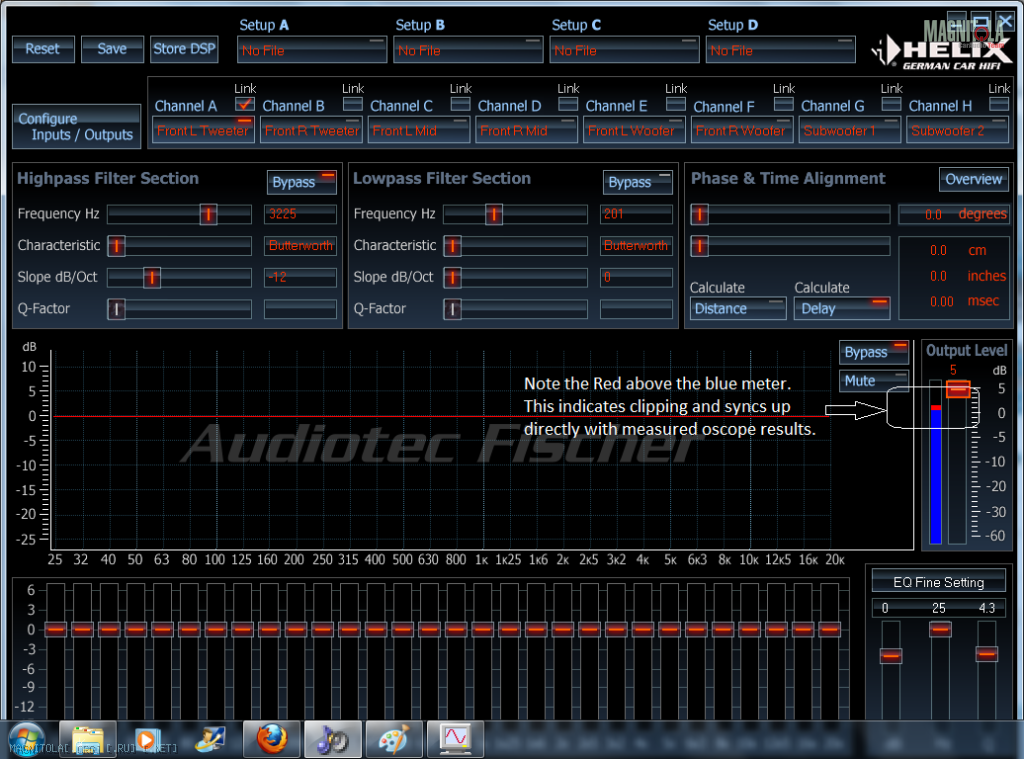Viewport: 1024px width, 759px height.
Task: Check the Link checkbox after Channel G
Action: (891, 104)
